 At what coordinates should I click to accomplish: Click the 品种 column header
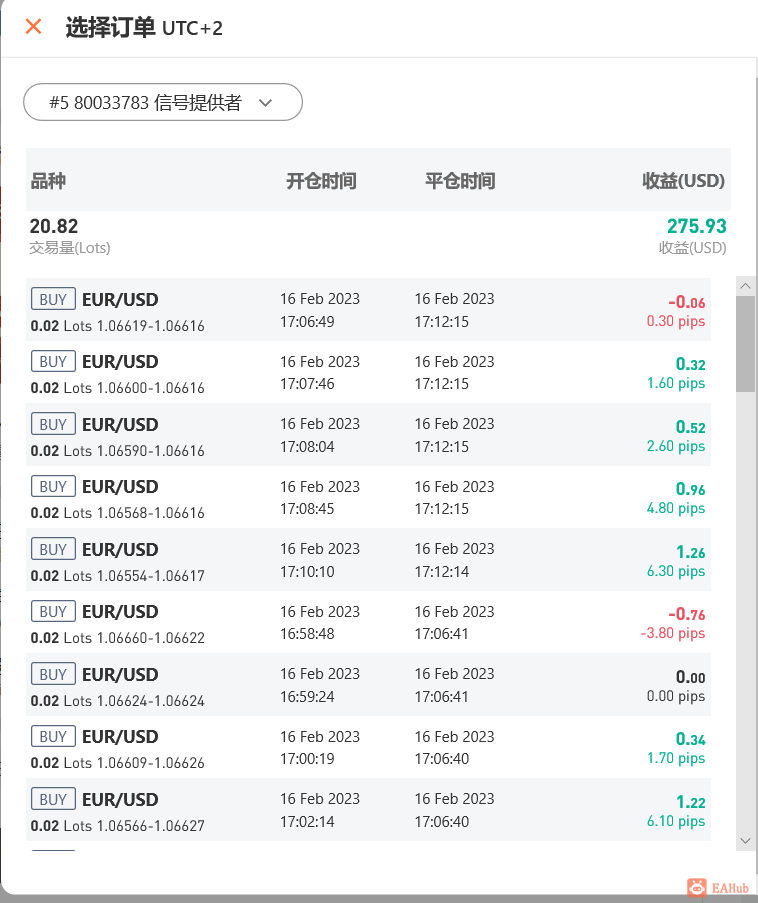[48, 181]
